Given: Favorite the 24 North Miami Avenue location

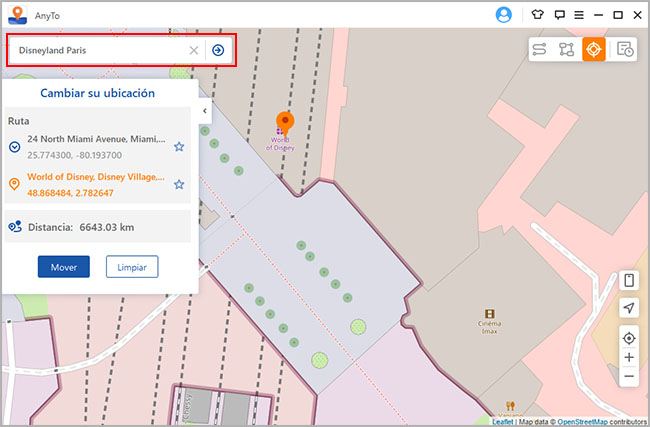Looking at the screenshot, I should [179, 146].
